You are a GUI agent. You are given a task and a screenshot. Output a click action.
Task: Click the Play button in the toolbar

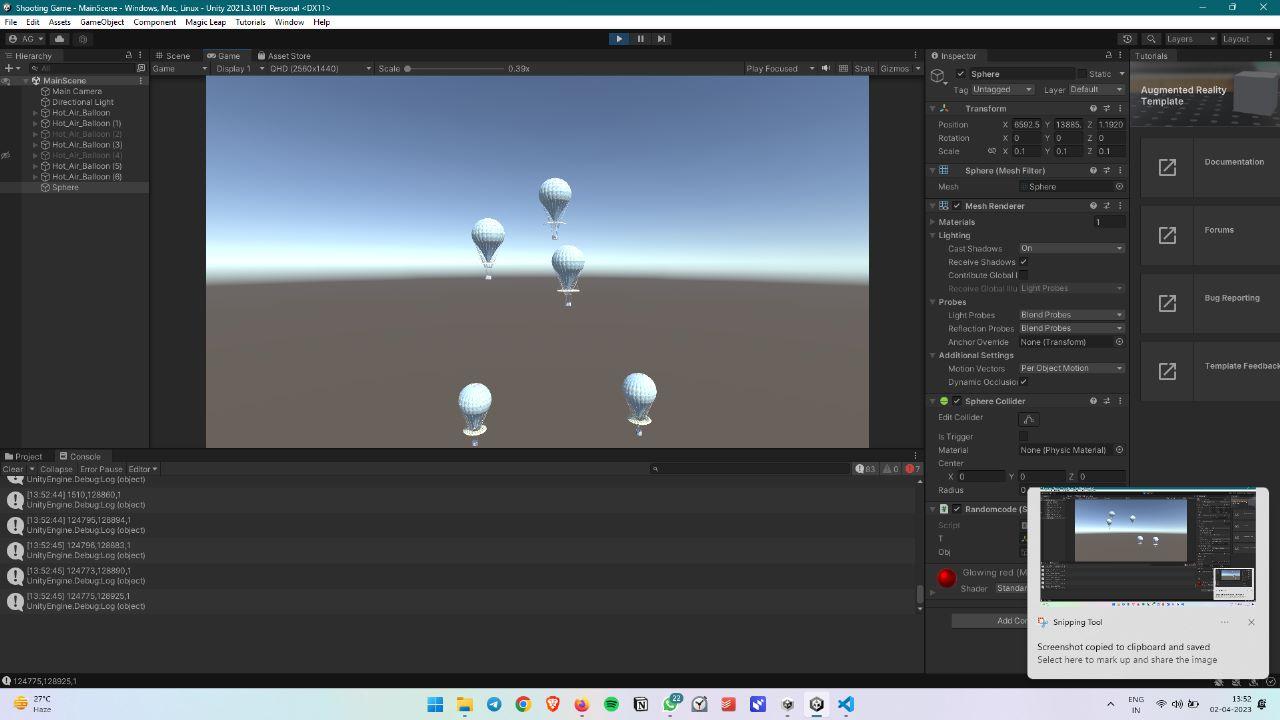(619, 39)
